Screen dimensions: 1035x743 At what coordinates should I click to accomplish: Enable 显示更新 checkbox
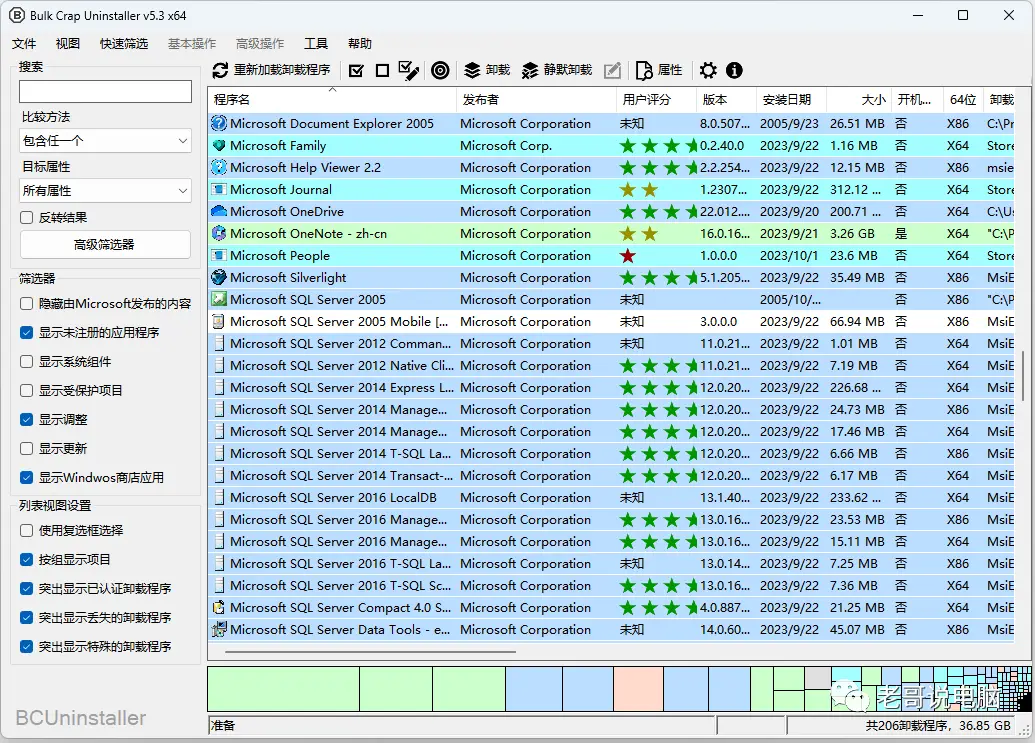26,449
